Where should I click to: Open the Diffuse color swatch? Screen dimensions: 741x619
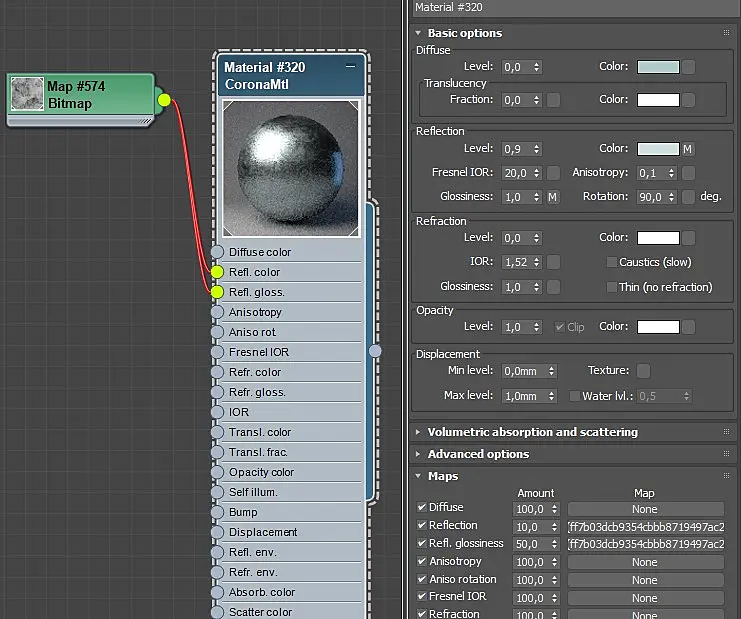(x=658, y=67)
